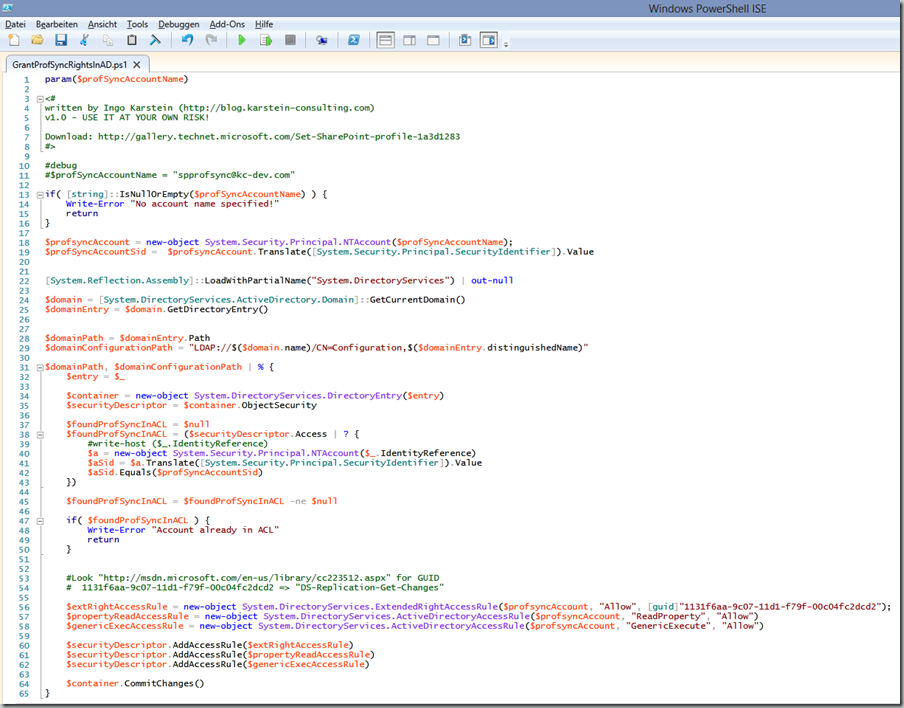Click CommitChanges() on line 64
This screenshot has height=708, width=904.
(x=164, y=683)
